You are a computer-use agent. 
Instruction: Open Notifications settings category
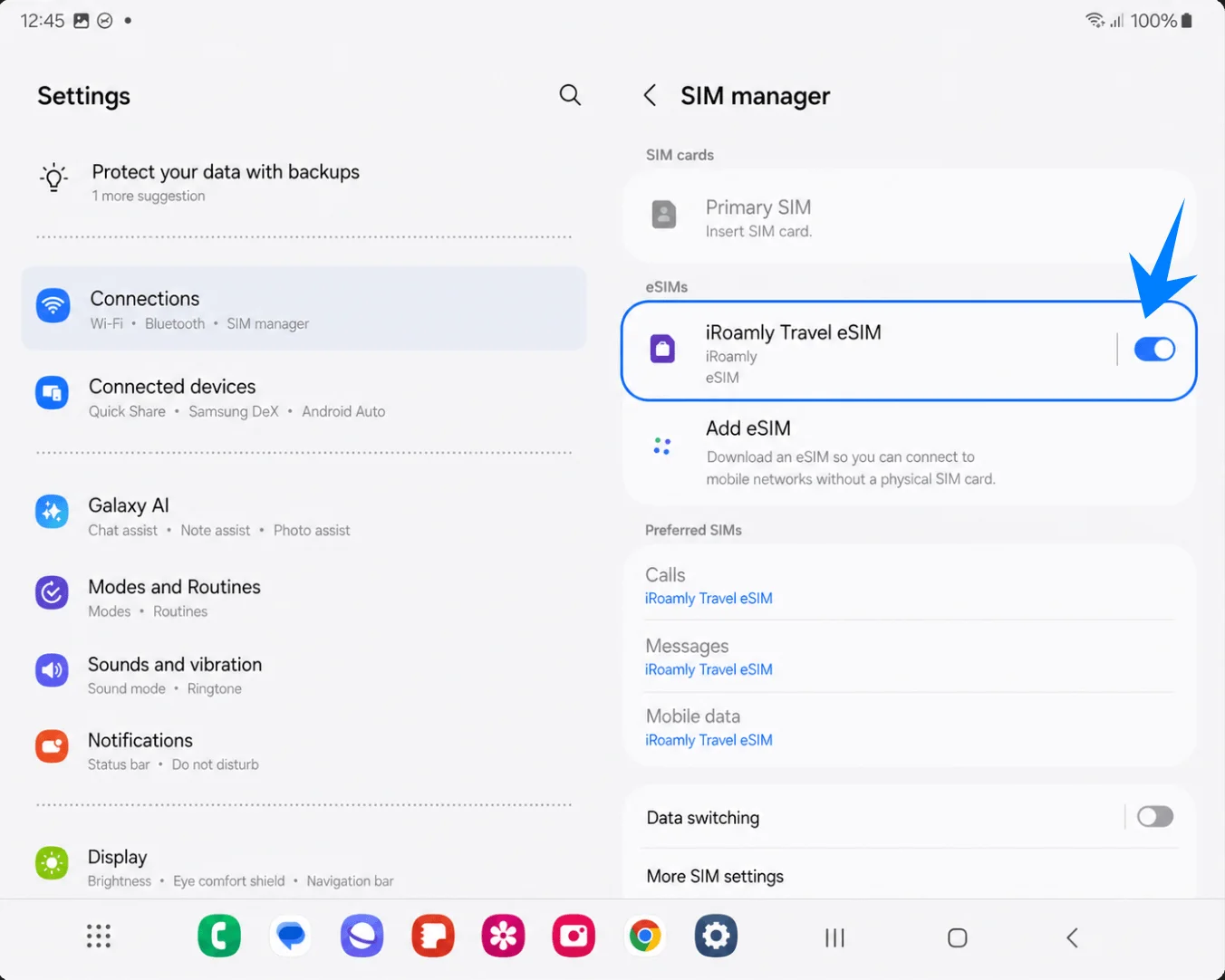pyautogui.click(x=304, y=751)
